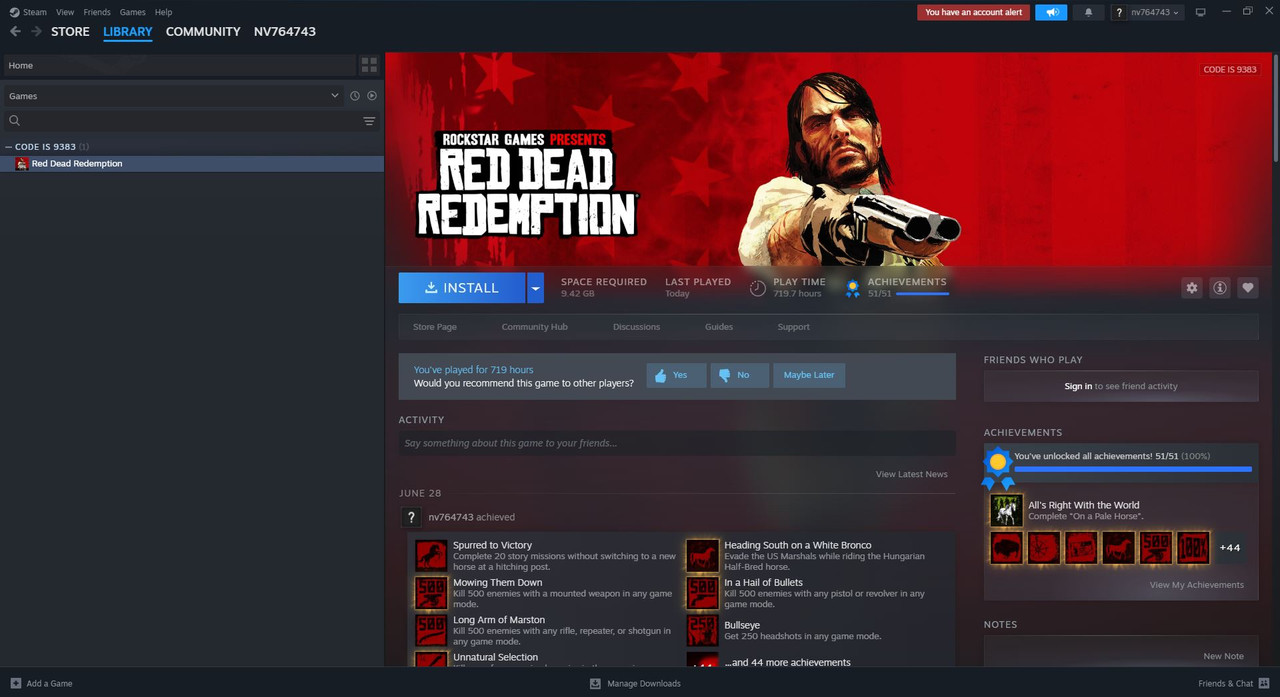Viewport: 1280px width, 697px height.
Task: Click the 51/51 achievements progress bar
Action: [x=1133, y=468]
